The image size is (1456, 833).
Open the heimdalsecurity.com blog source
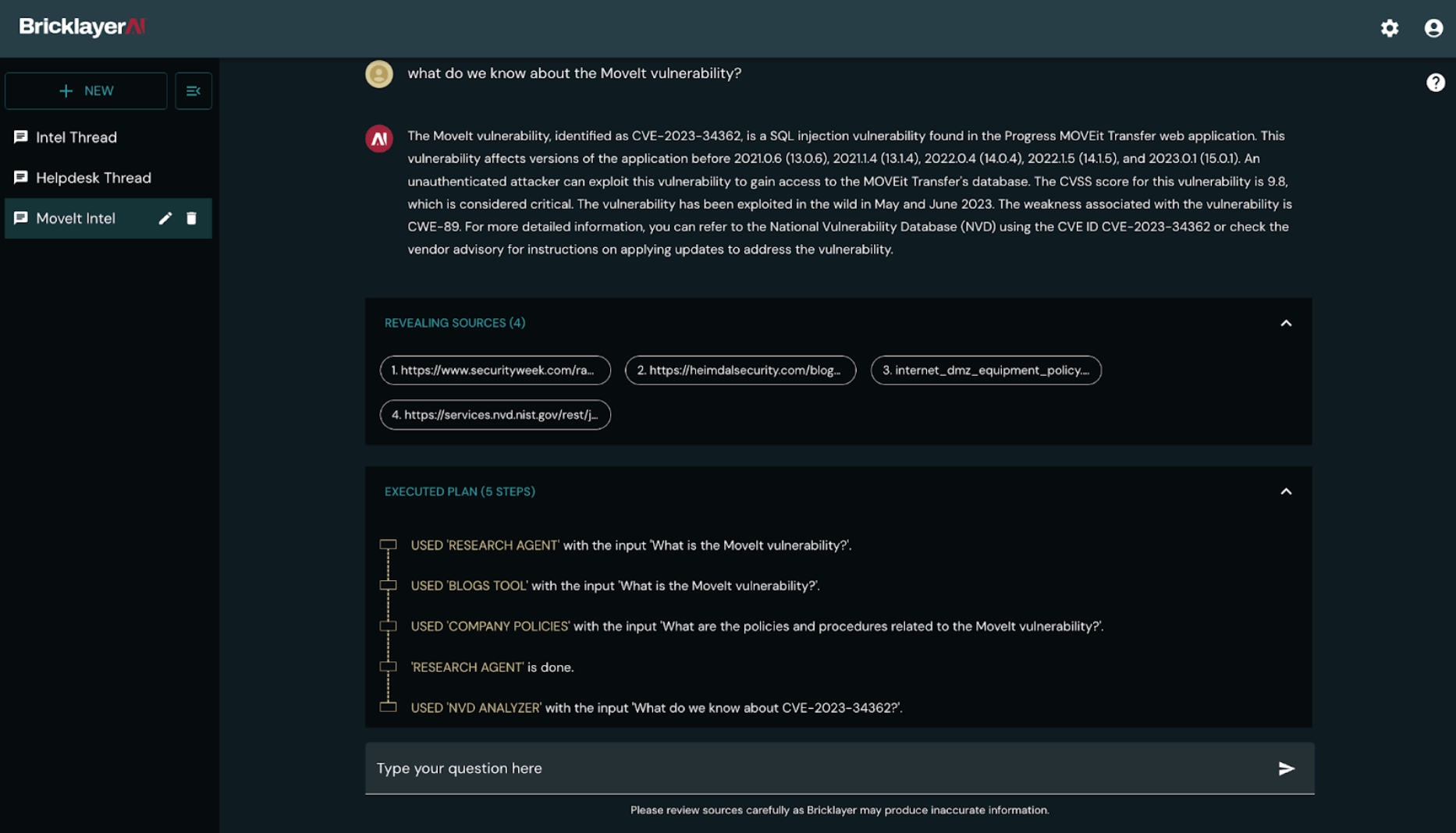[740, 370]
